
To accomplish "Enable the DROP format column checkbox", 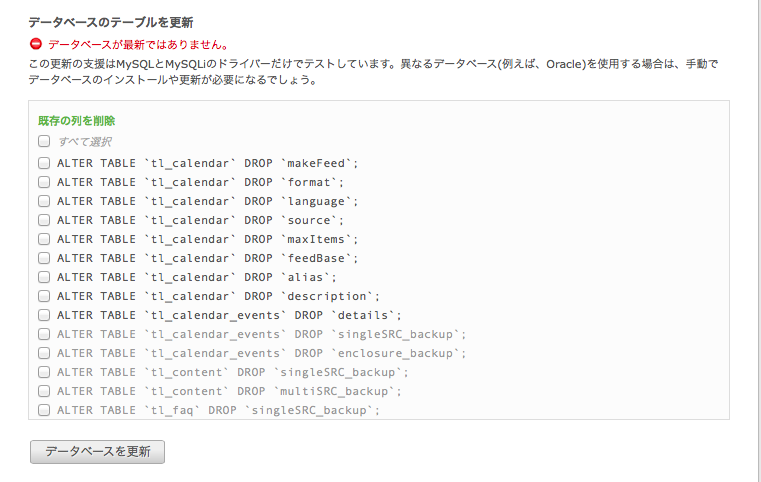I will point(44,182).
